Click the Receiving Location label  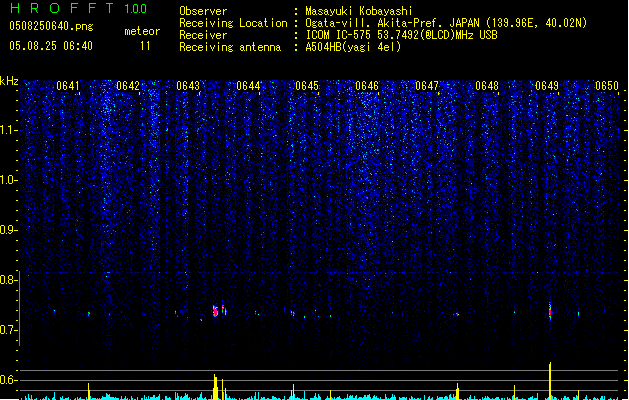(233, 23)
